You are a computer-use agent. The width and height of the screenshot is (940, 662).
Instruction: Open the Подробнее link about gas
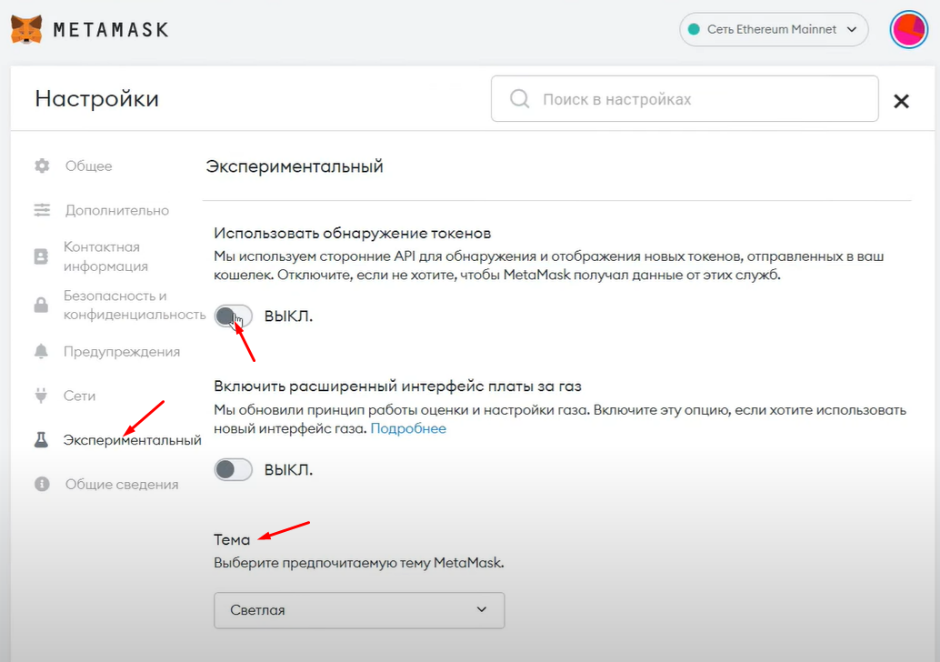[408, 429]
